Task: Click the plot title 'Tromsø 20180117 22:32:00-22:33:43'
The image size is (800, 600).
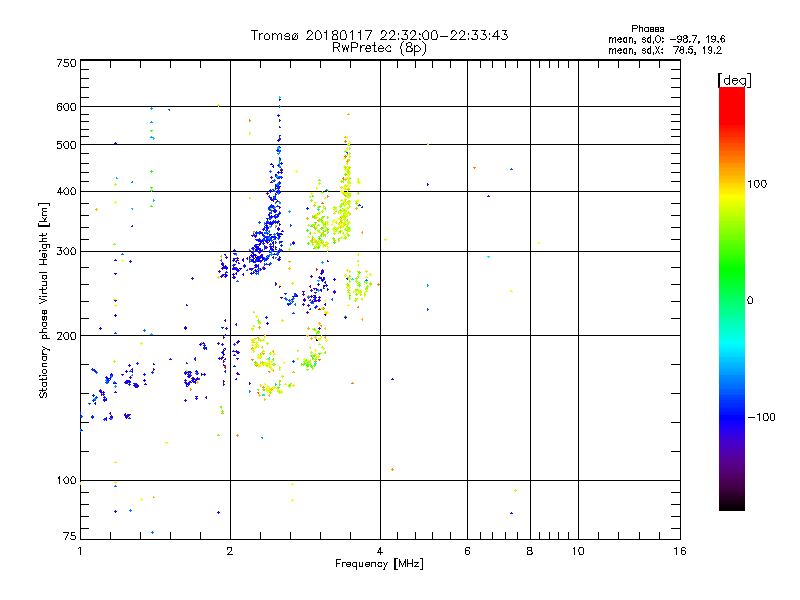Action: point(379,35)
